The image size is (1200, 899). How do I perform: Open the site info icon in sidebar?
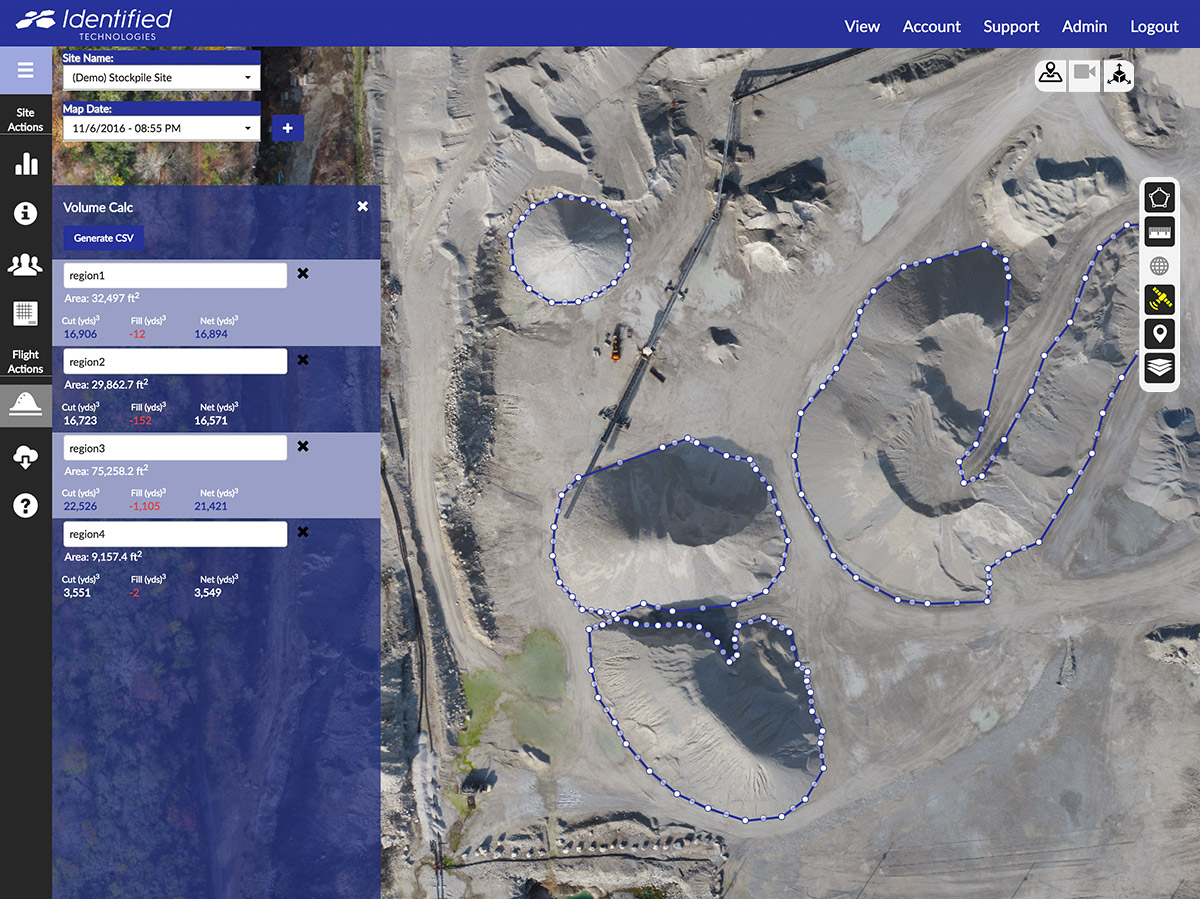tap(26, 213)
